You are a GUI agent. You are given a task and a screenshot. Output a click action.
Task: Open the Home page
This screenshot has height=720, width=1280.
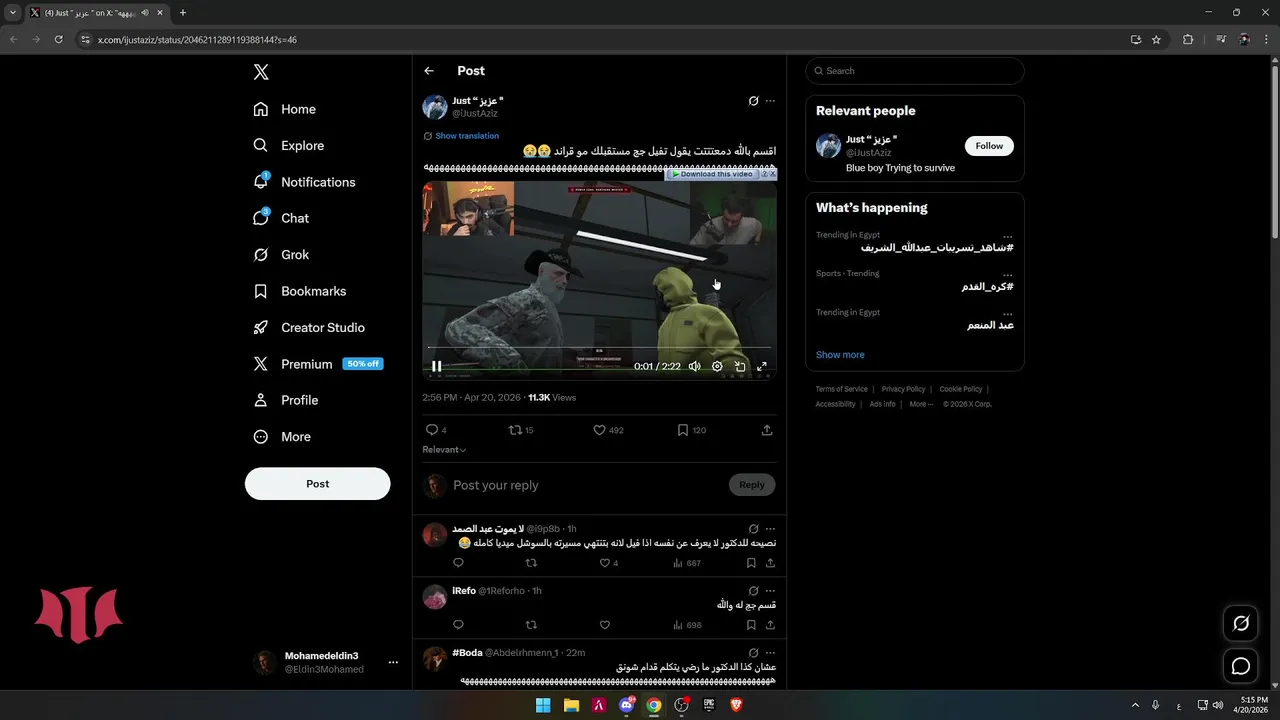[x=285, y=109]
